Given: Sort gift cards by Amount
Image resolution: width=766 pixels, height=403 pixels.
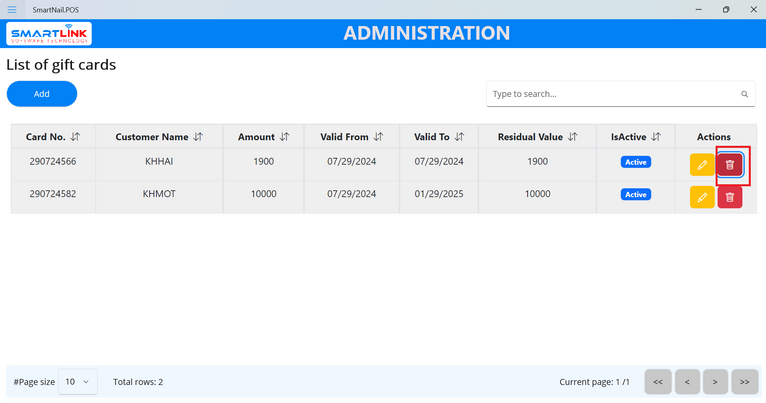Looking at the screenshot, I should 284,137.
